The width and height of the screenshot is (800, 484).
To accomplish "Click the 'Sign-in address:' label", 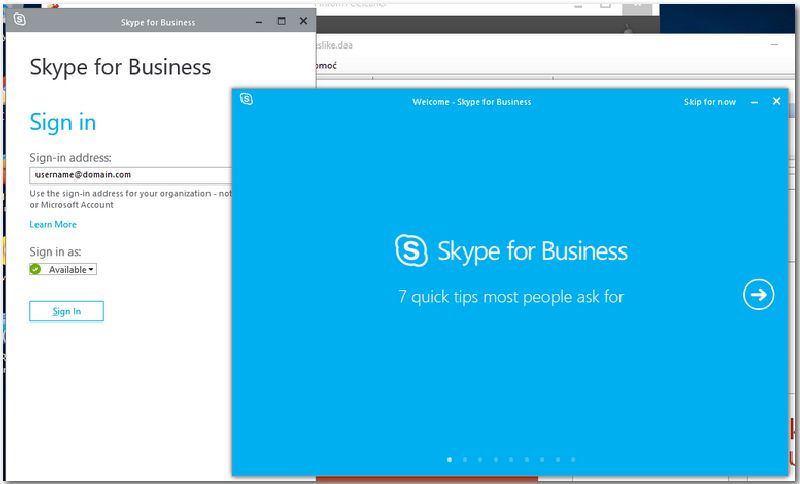I will tap(70, 158).
